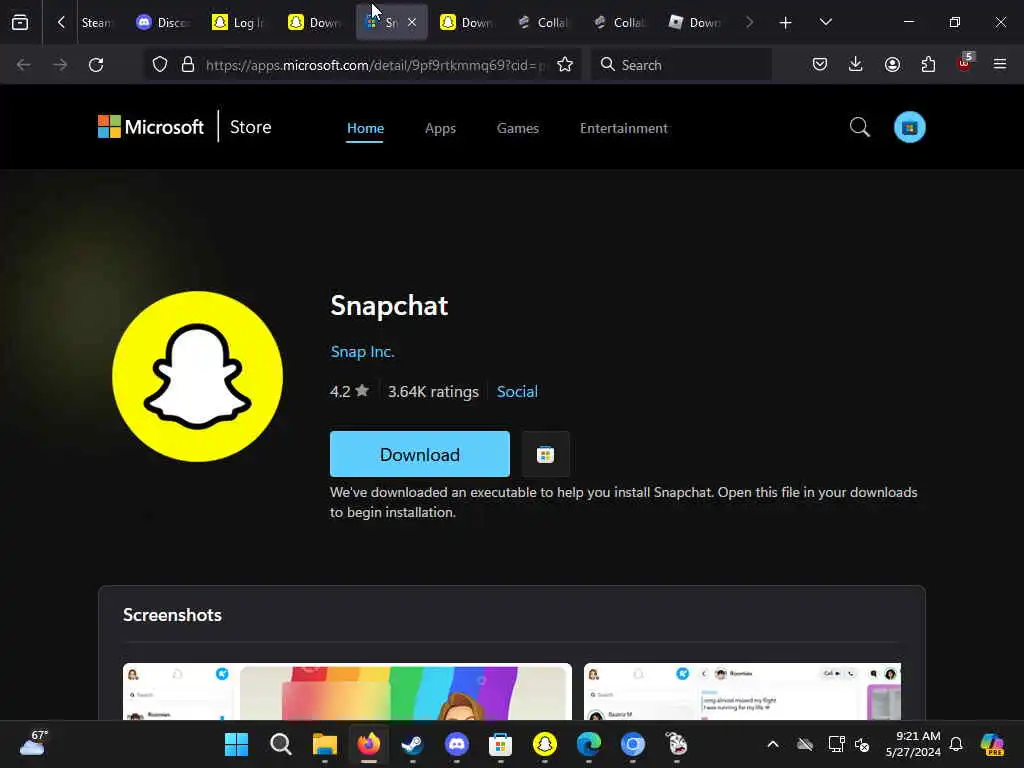This screenshot has height=768, width=1024.
Task: Open a new tab with plus button
Action: point(786,23)
